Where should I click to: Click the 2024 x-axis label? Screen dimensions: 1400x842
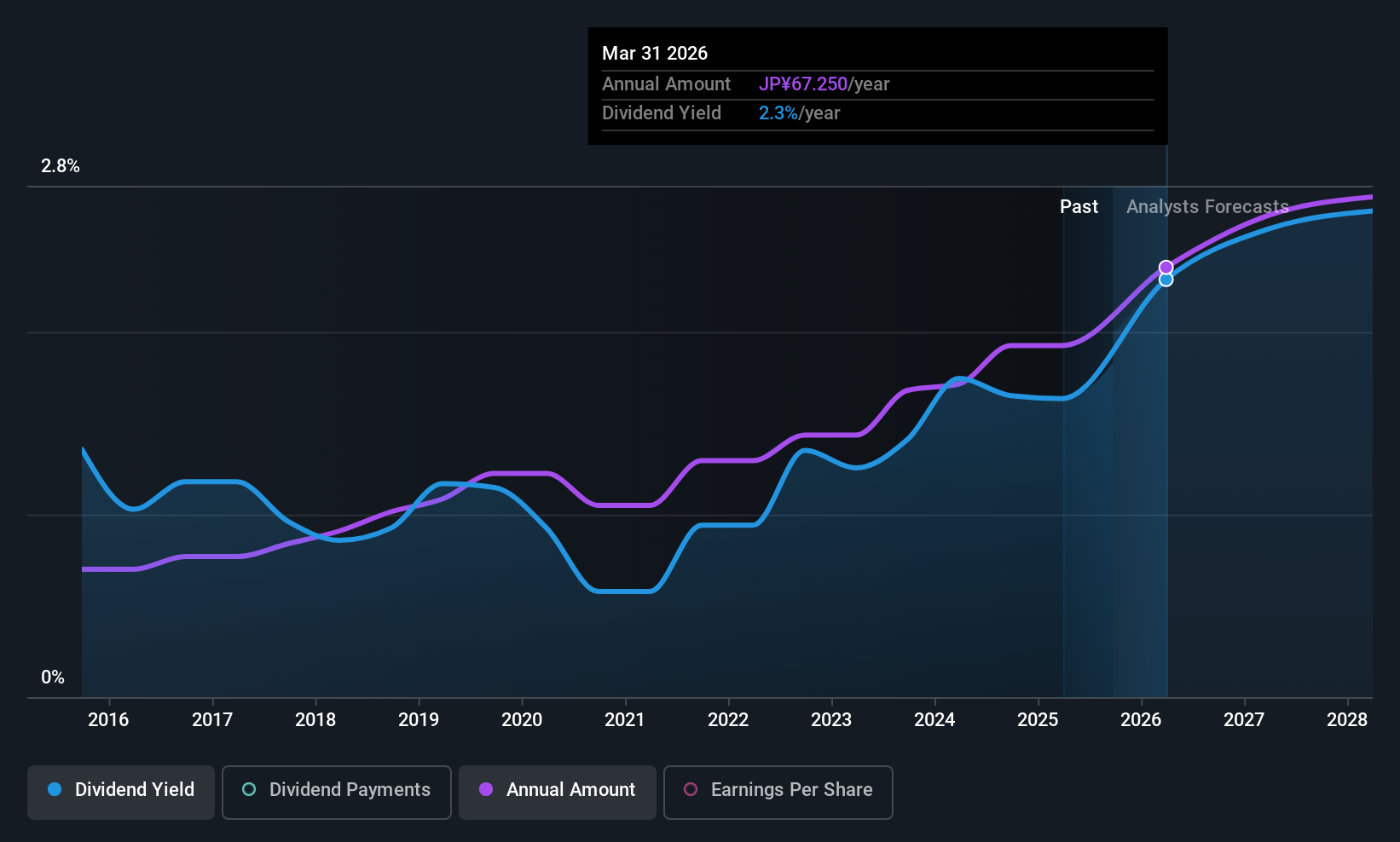tap(934, 720)
